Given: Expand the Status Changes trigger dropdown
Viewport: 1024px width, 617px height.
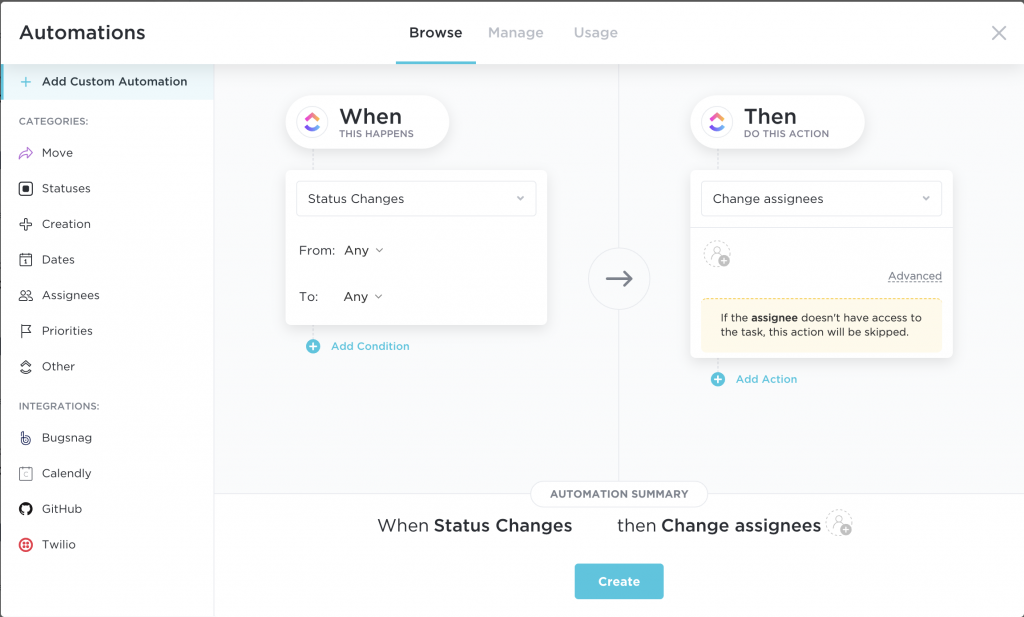Looking at the screenshot, I should coord(416,198).
